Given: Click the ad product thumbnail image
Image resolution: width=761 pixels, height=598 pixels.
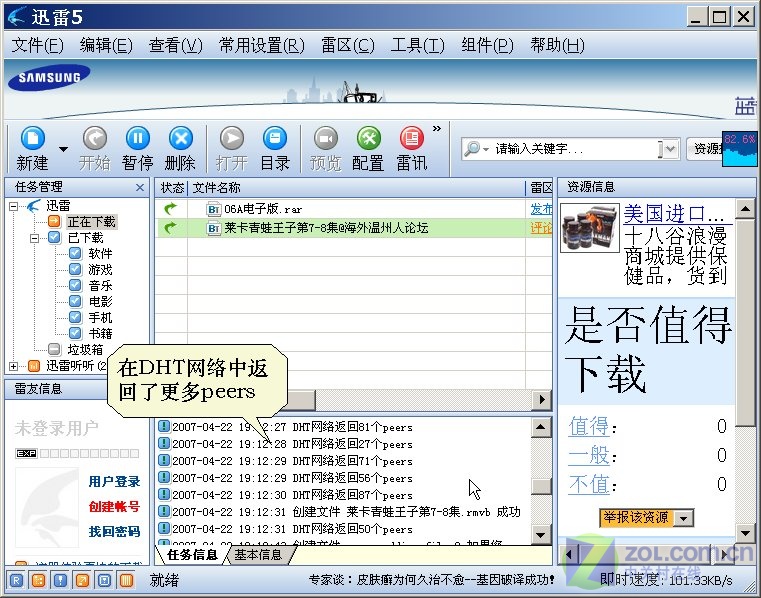Looking at the screenshot, I should pyautogui.click(x=590, y=228).
